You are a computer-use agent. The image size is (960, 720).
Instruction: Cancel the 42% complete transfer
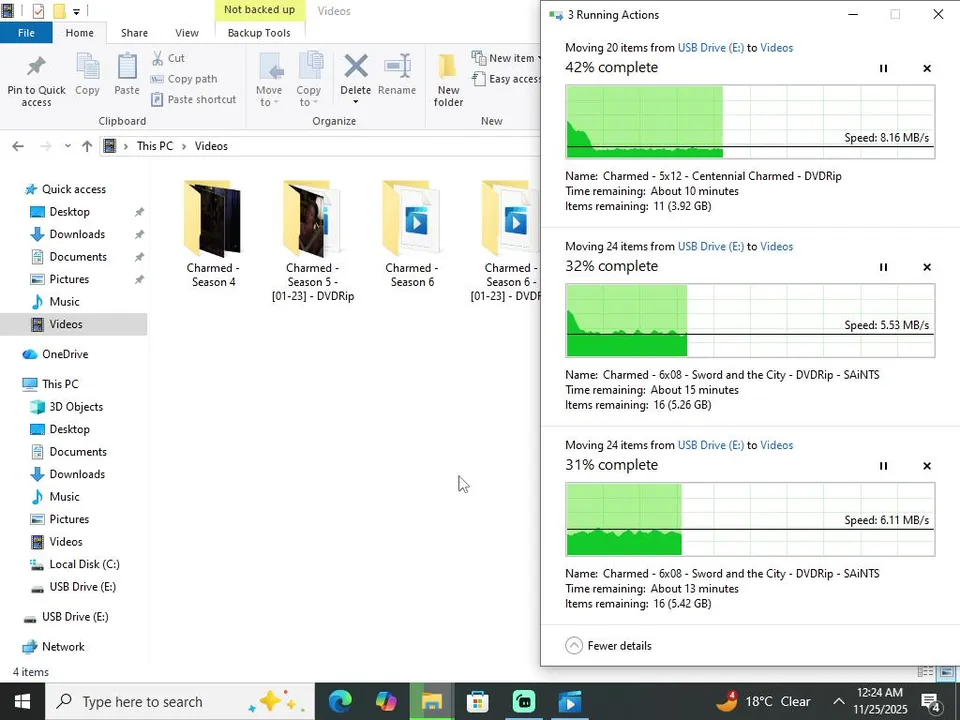(927, 68)
